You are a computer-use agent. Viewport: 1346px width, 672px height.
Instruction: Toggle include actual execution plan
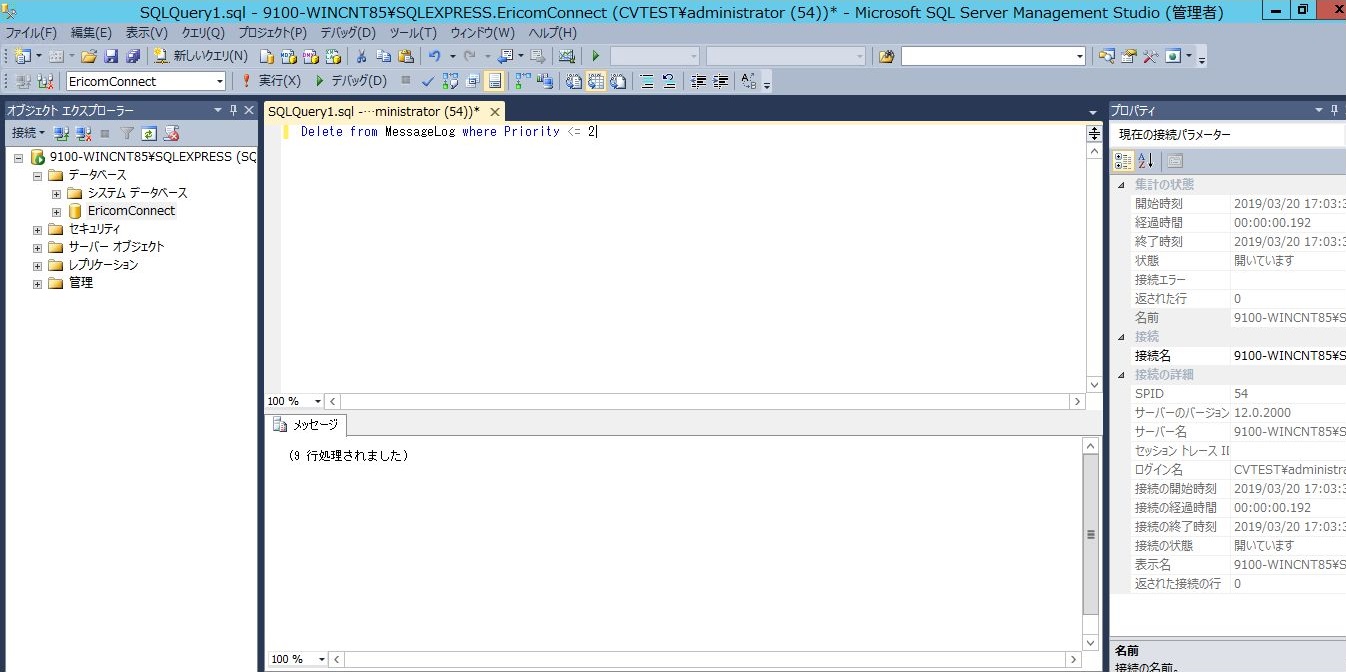[523, 81]
